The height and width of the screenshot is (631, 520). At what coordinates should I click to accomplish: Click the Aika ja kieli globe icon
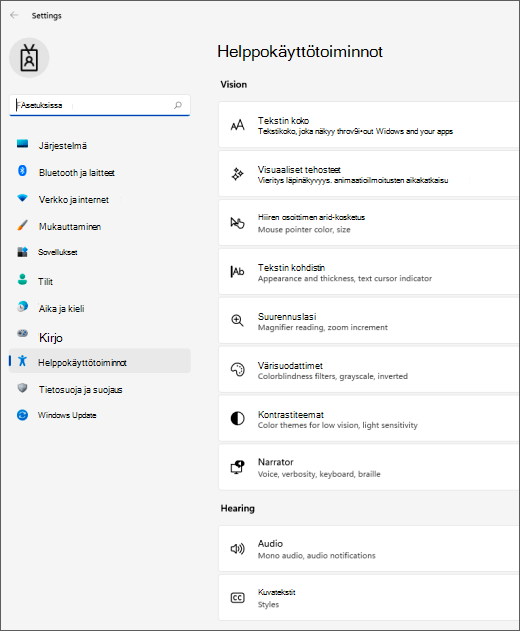(x=23, y=307)
